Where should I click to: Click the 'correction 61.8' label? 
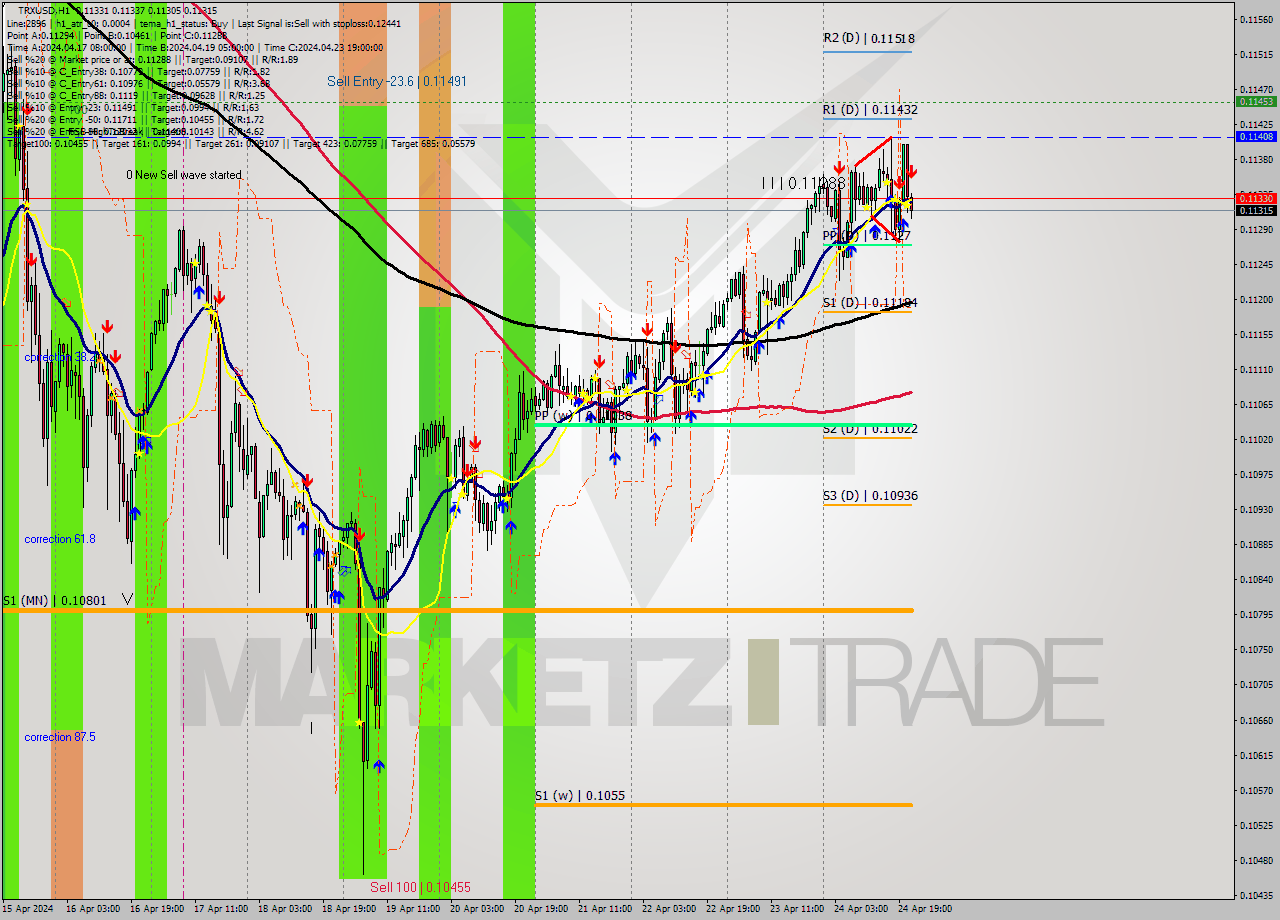pos(60,539)
